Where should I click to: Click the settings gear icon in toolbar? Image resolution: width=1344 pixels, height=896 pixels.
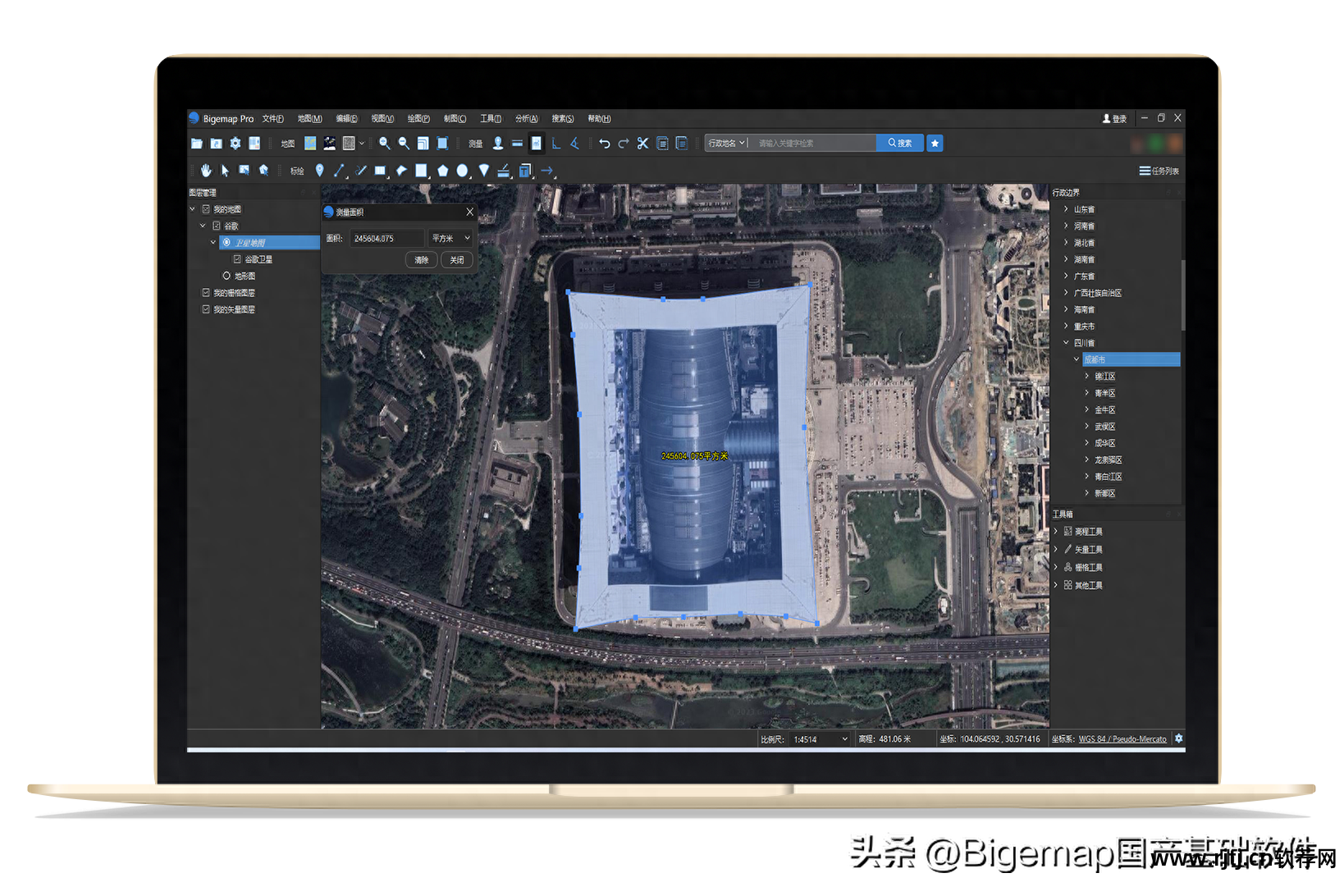(x=235, y=144)
